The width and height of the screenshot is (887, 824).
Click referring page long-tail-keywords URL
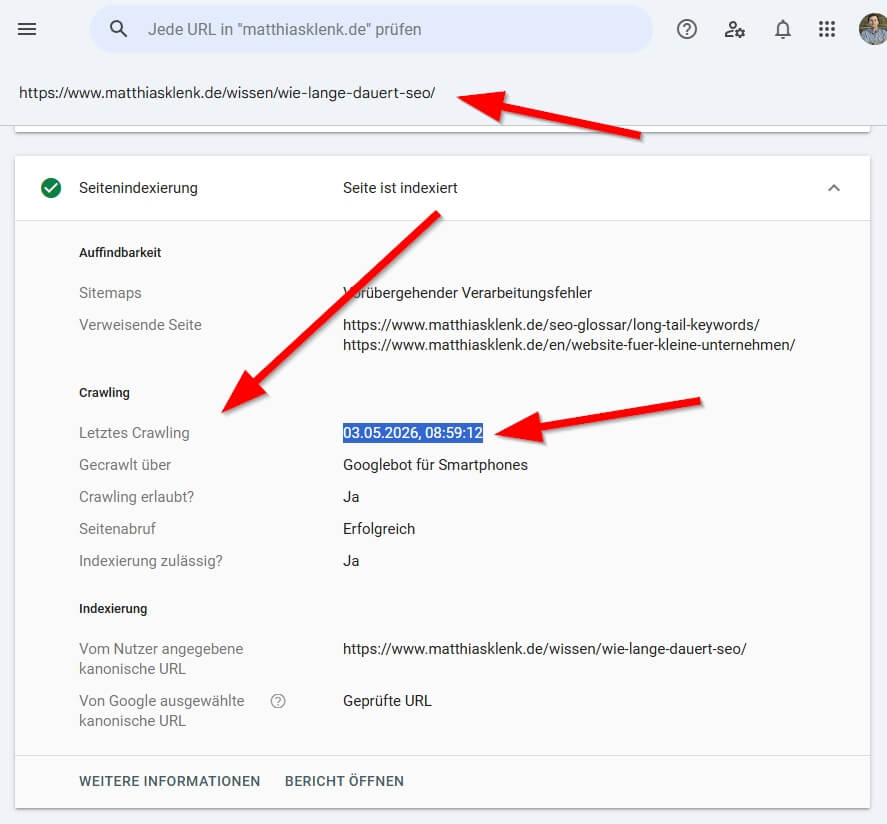tap(551, 325)
